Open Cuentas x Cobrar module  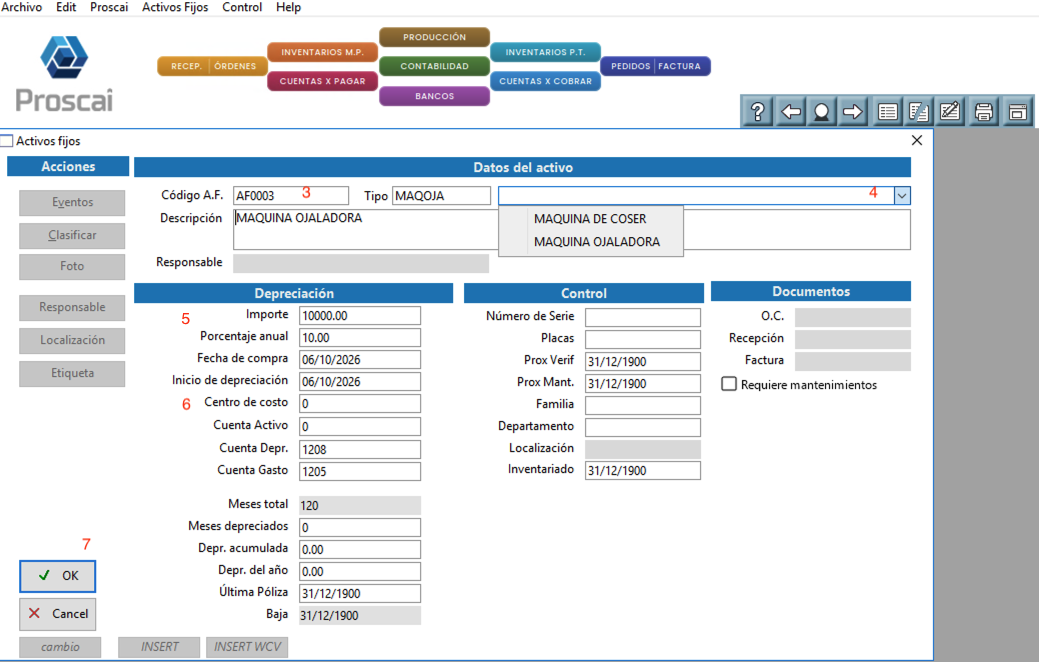[x=545, y=81]
